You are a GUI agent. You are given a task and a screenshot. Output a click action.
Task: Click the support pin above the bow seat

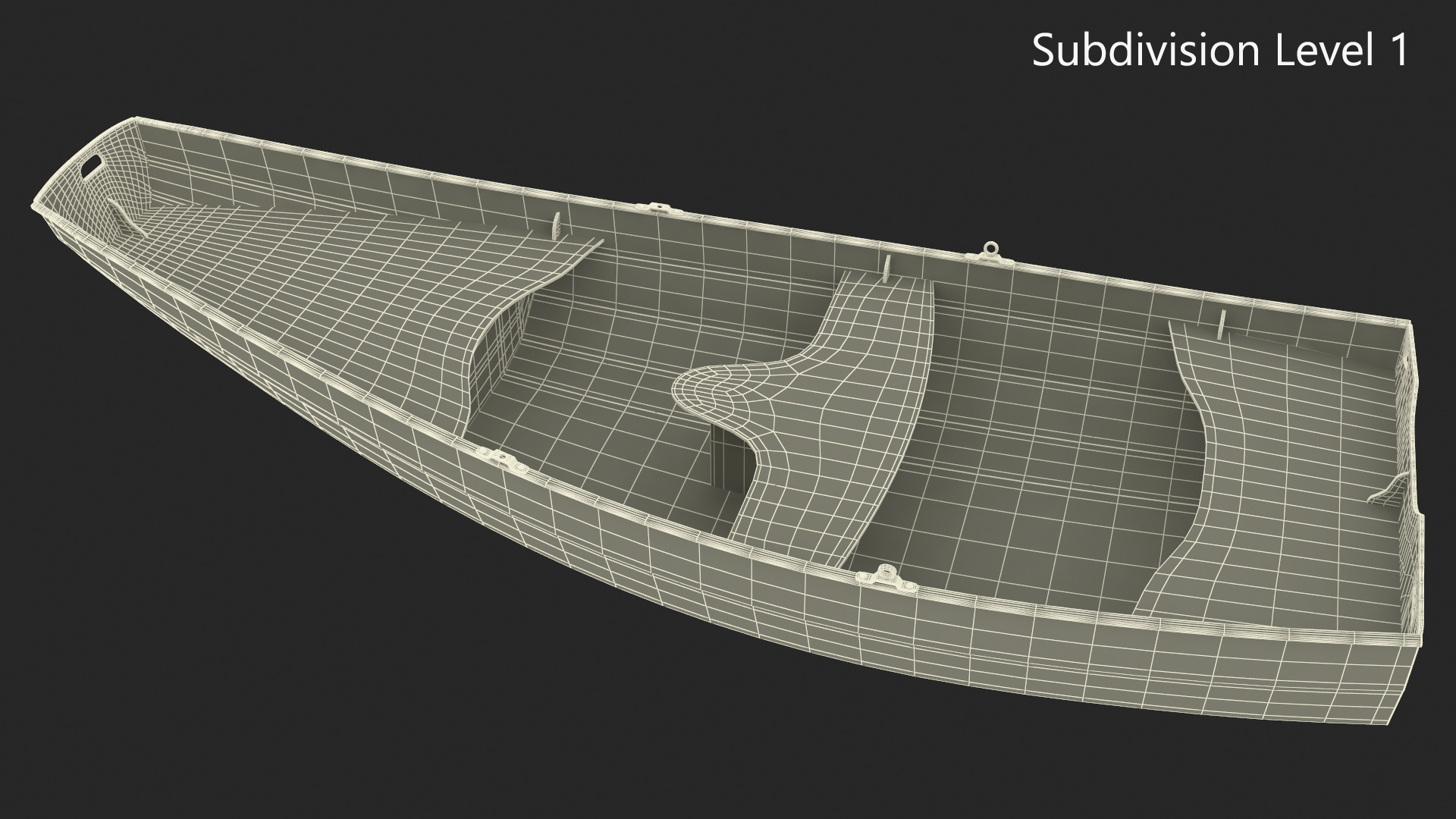point(557,227)
